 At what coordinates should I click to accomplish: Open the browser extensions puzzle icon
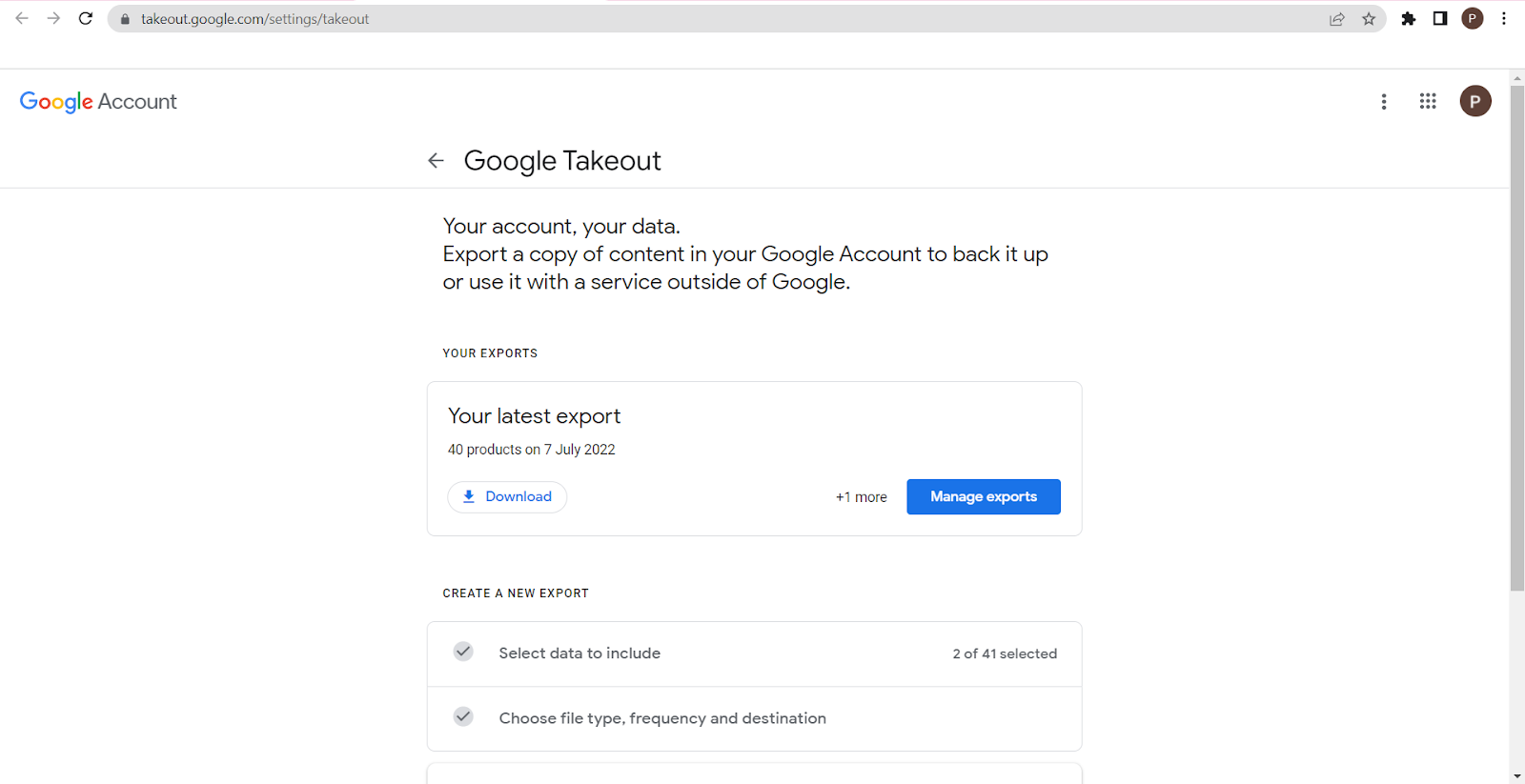(x=1409, y=19)
